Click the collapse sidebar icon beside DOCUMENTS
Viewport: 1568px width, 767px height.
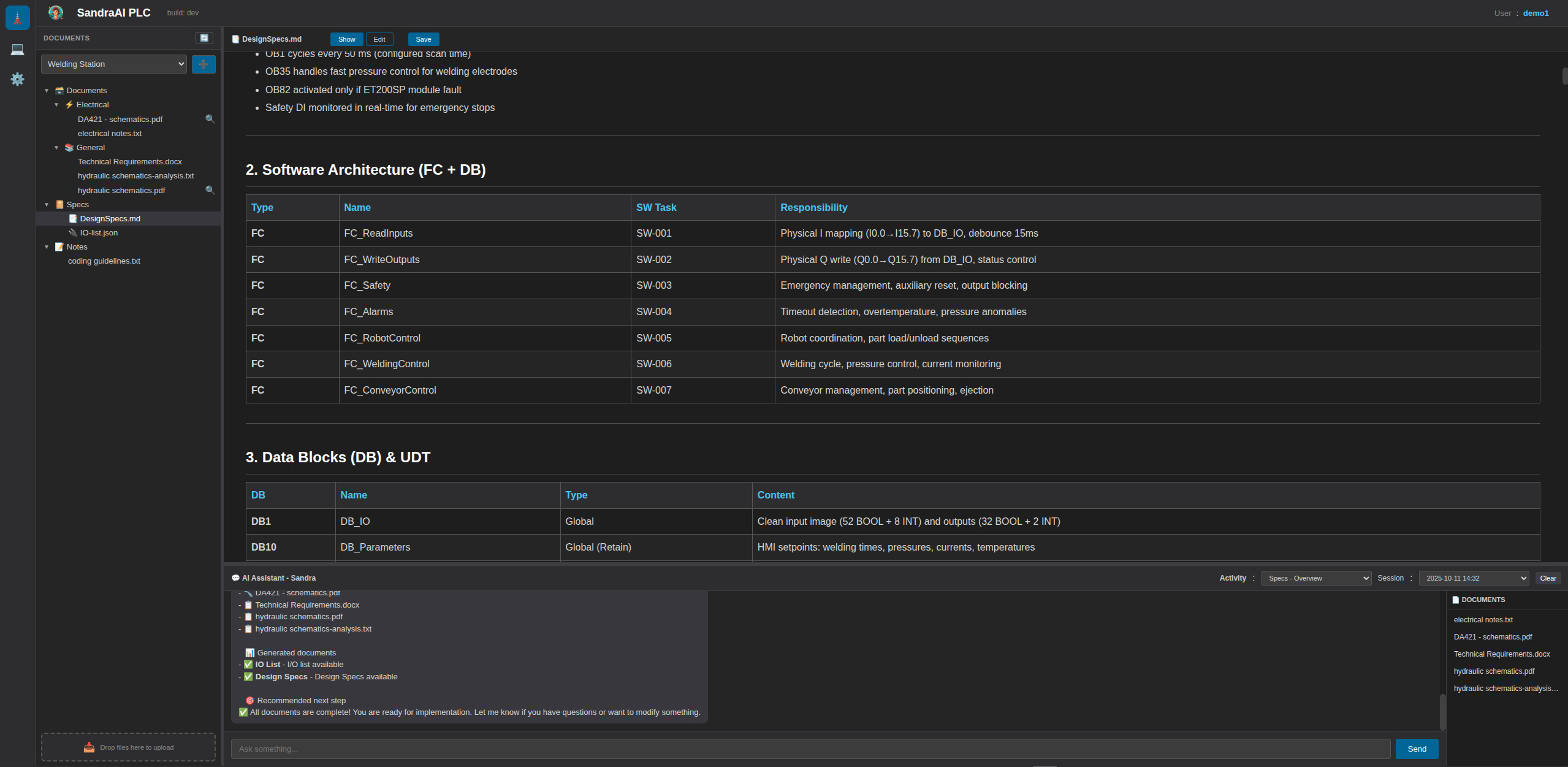[204, 37]
